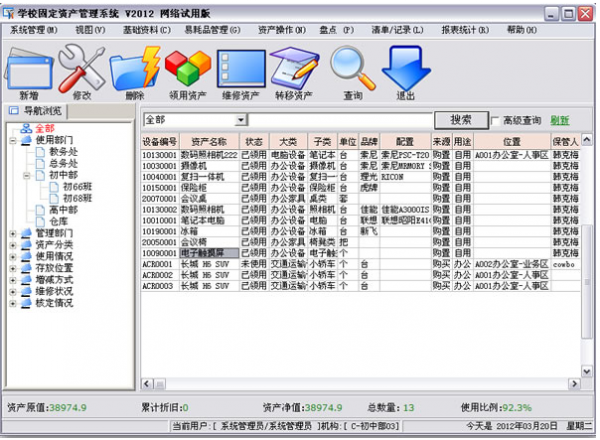
Task: Open the 视图(V) menu
Action: (90, 30)
